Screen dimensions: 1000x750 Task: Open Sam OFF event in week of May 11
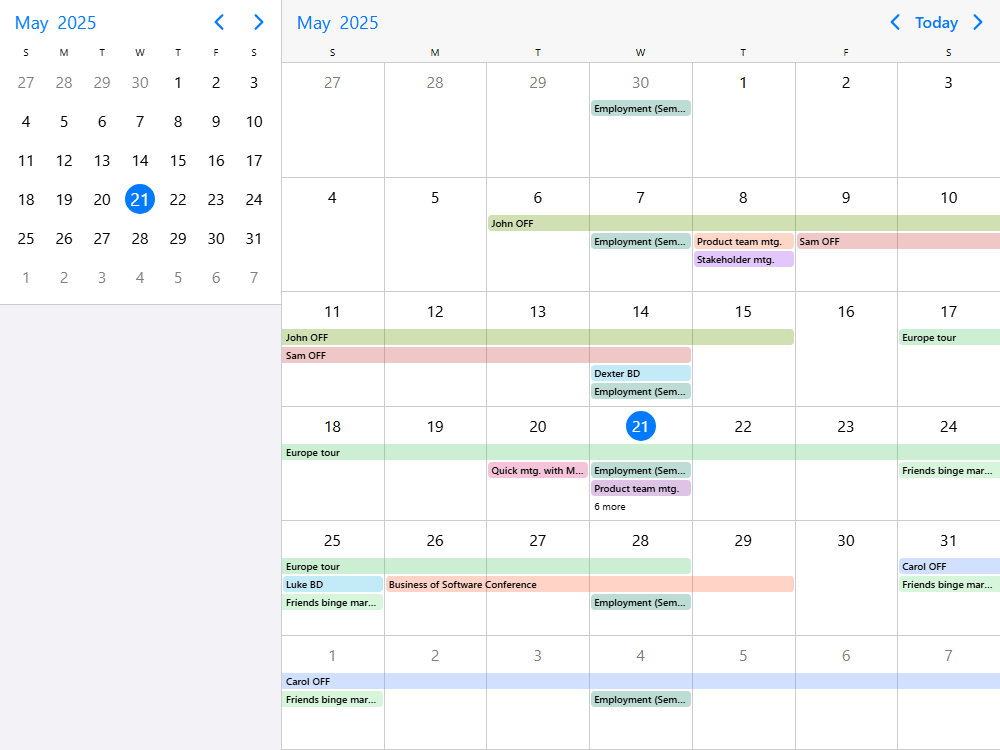[x=486, y=355]
